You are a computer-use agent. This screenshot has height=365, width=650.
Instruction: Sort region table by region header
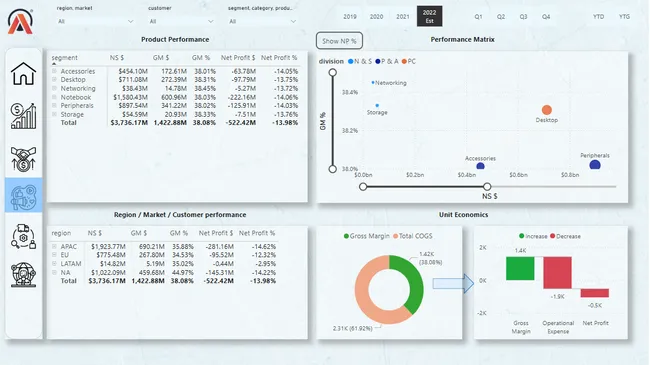(x=61, y=233)
